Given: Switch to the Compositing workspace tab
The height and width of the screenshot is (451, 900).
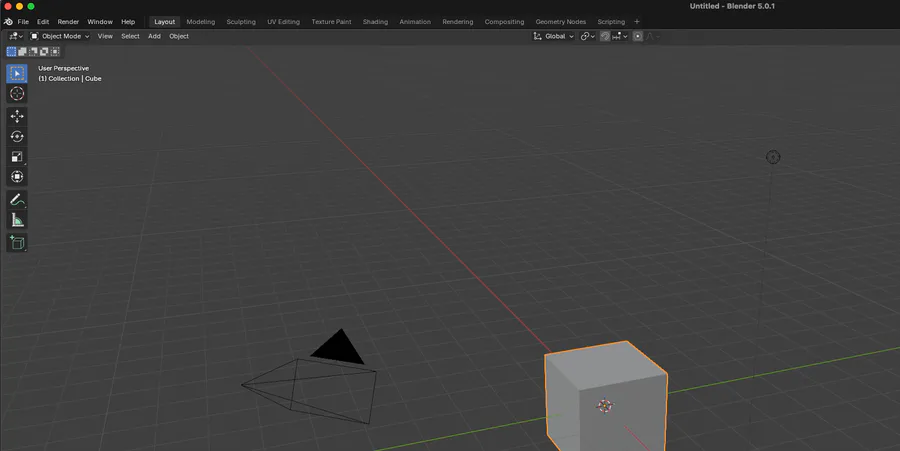Looking at the screenshot, I should tap(504, 22).
